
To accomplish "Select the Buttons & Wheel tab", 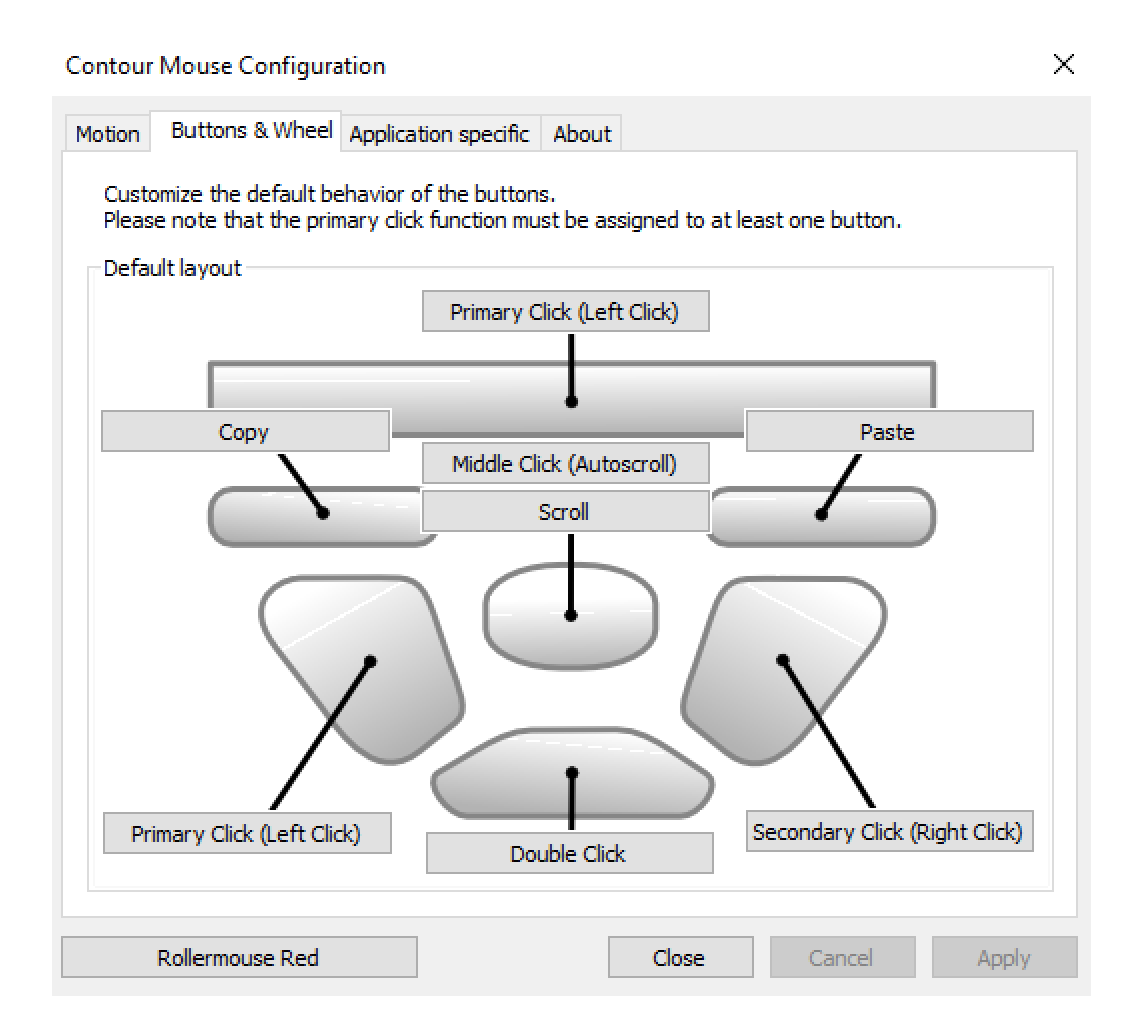I will (x=251, y=131).
